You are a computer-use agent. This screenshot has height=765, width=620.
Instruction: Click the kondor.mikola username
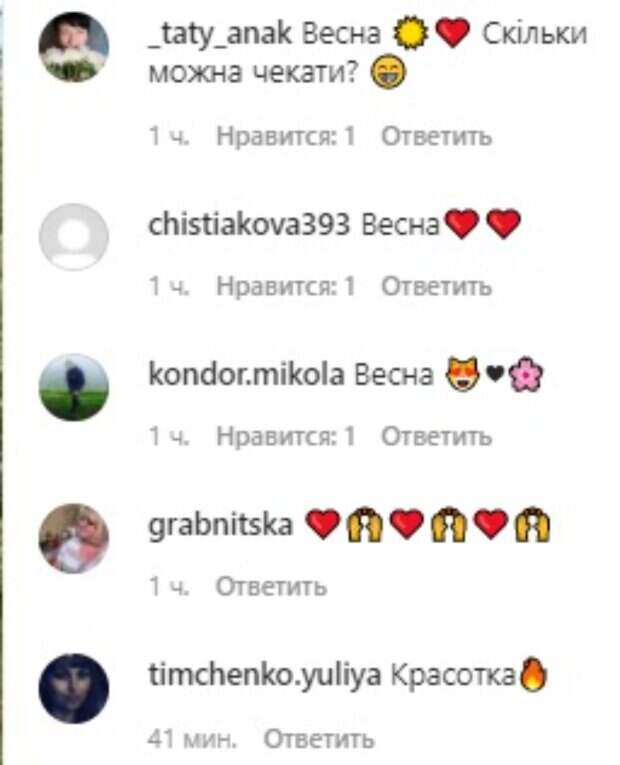coord(246,375)
